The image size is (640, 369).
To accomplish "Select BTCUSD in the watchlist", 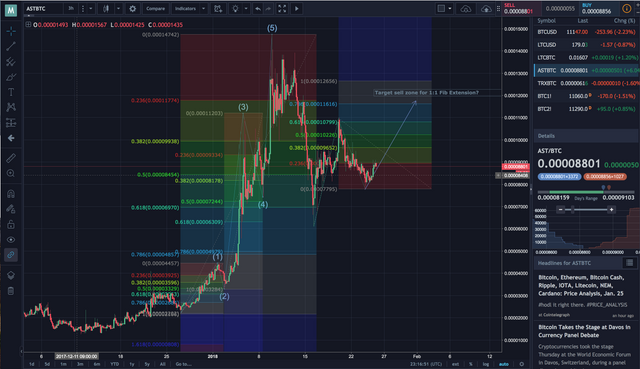I will (x=586, y=32).
